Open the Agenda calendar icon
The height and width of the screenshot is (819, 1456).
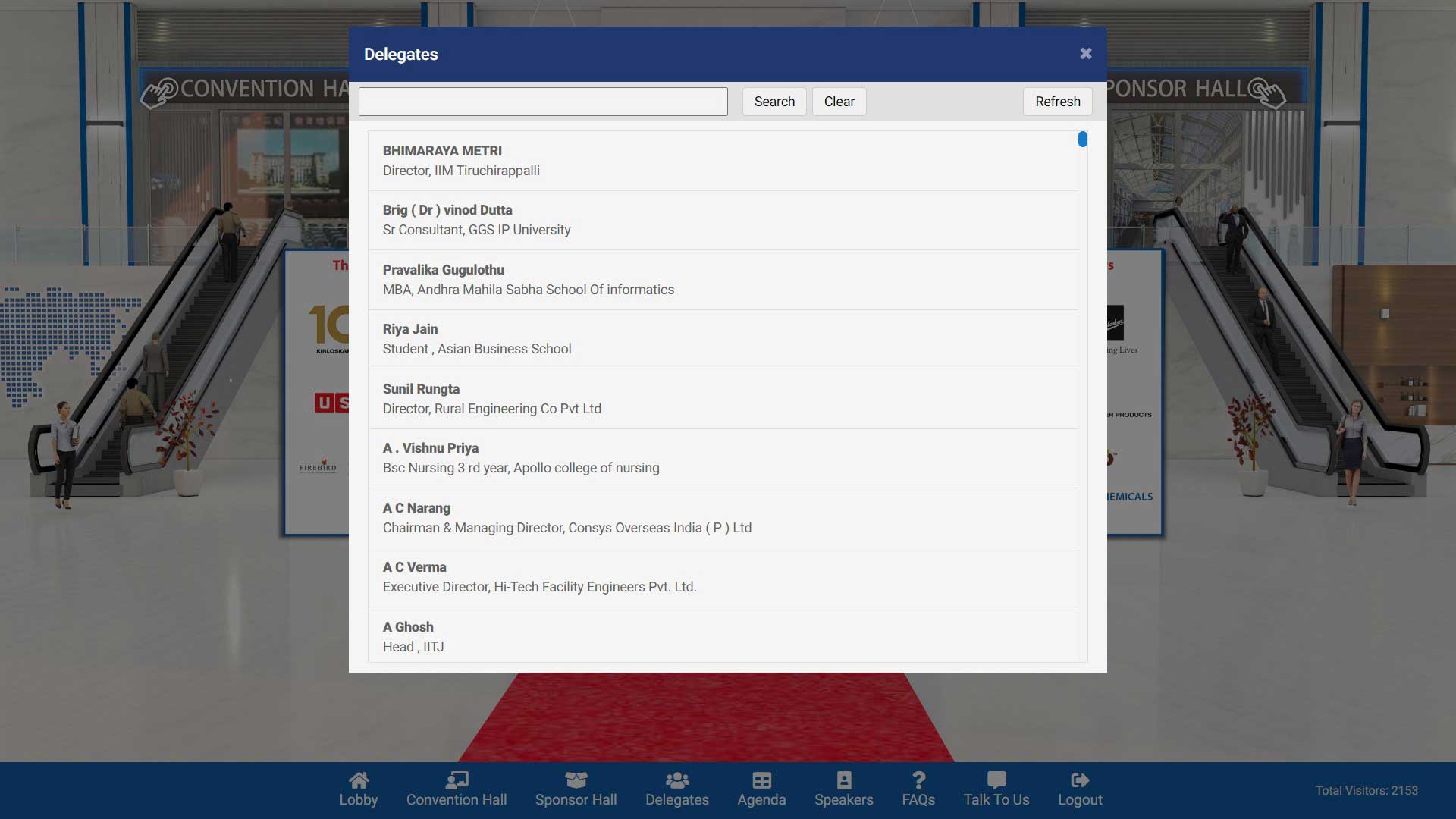[x=761, y=780]
